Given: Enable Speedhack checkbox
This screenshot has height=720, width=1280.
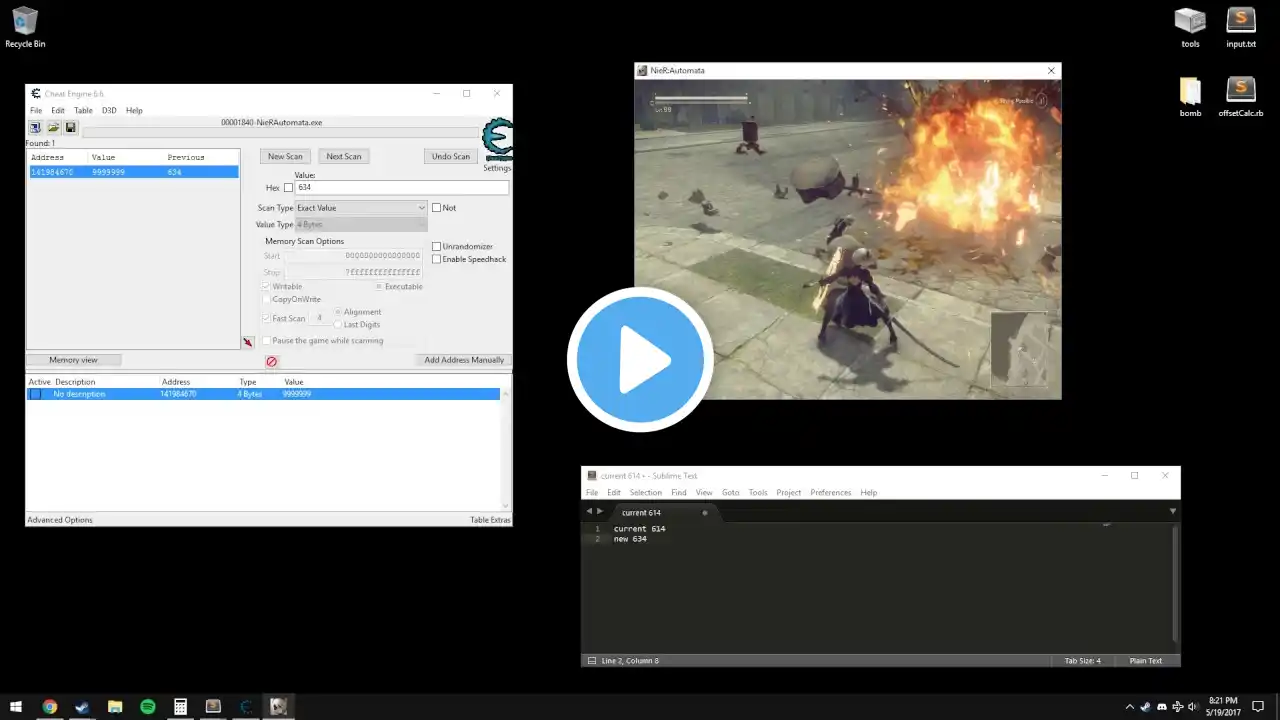Looking at the screenshot, I should point(436,259).
